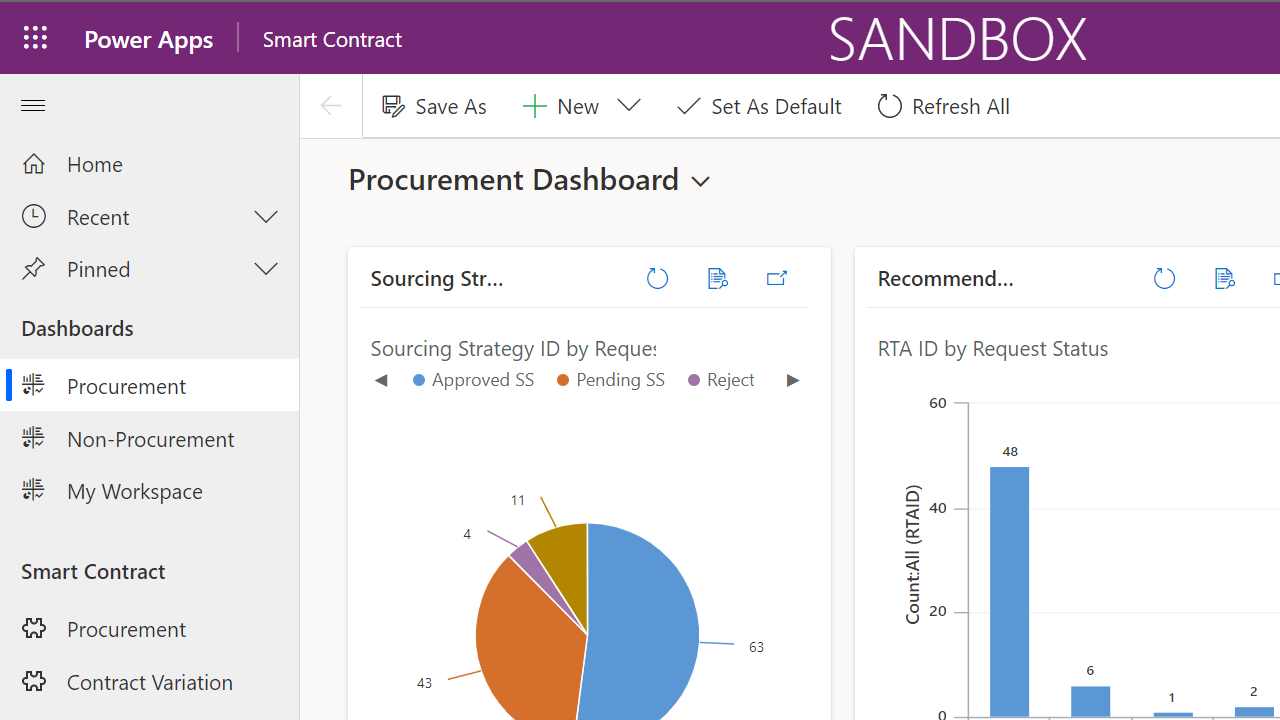Click the Non-Procurement dashboard icon

pyautogui.click(x=34, y=439)
